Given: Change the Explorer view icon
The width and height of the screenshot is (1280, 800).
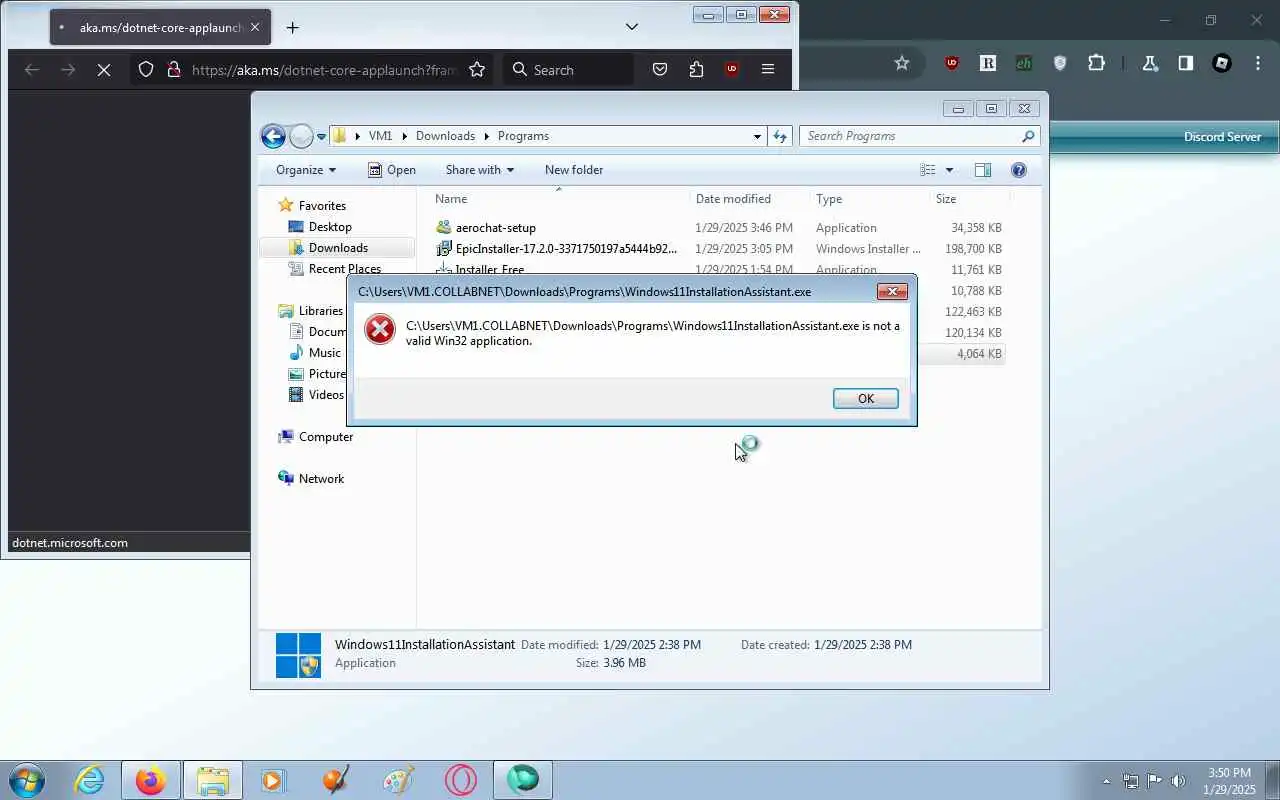Looking at the screenshot, I should click(928, 170).
